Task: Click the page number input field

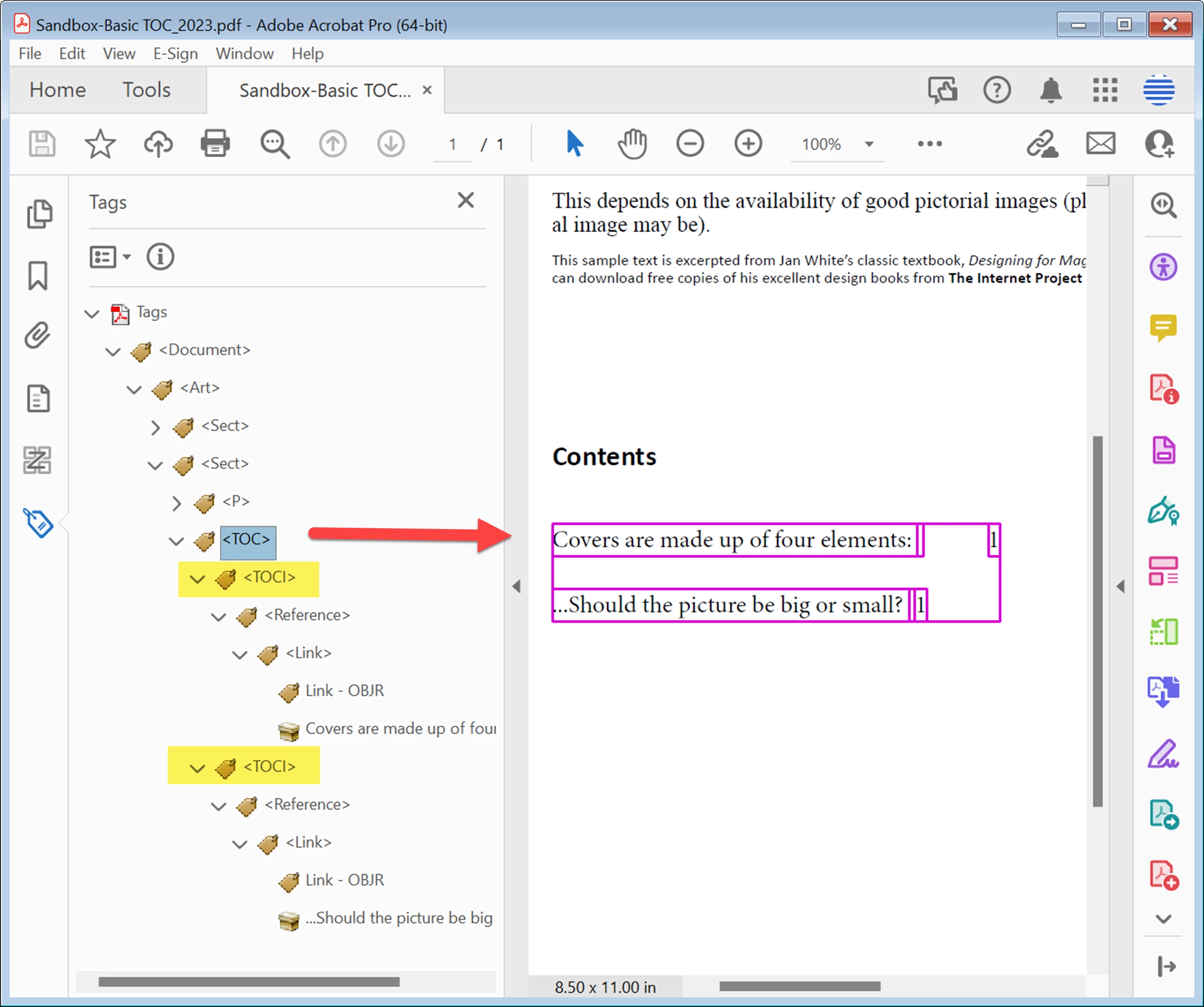Action: click(452, 144)
